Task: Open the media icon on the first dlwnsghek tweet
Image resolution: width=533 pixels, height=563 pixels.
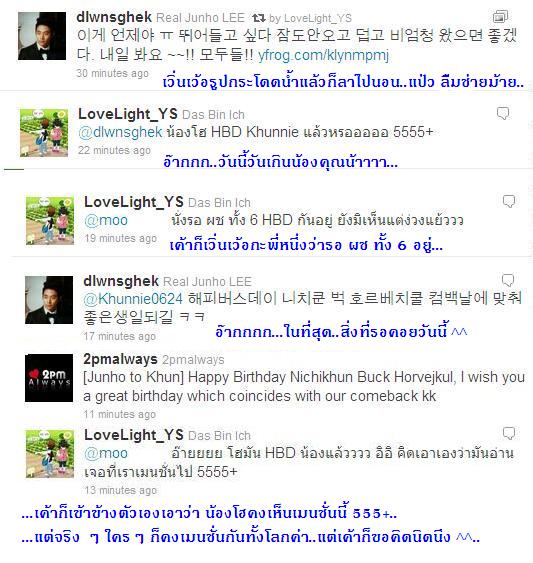Action: coord(500,17)
